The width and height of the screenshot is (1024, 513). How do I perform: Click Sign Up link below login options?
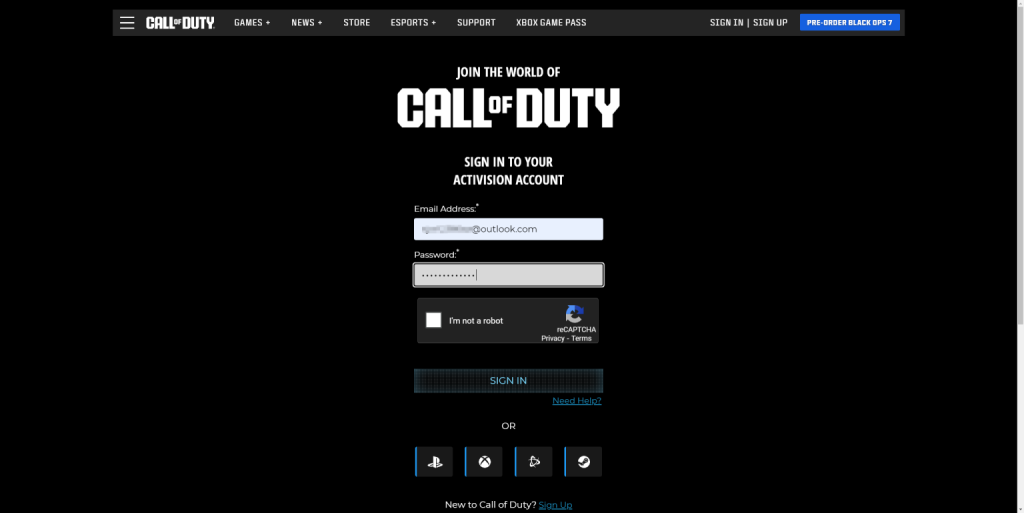(x=555, y=505)
